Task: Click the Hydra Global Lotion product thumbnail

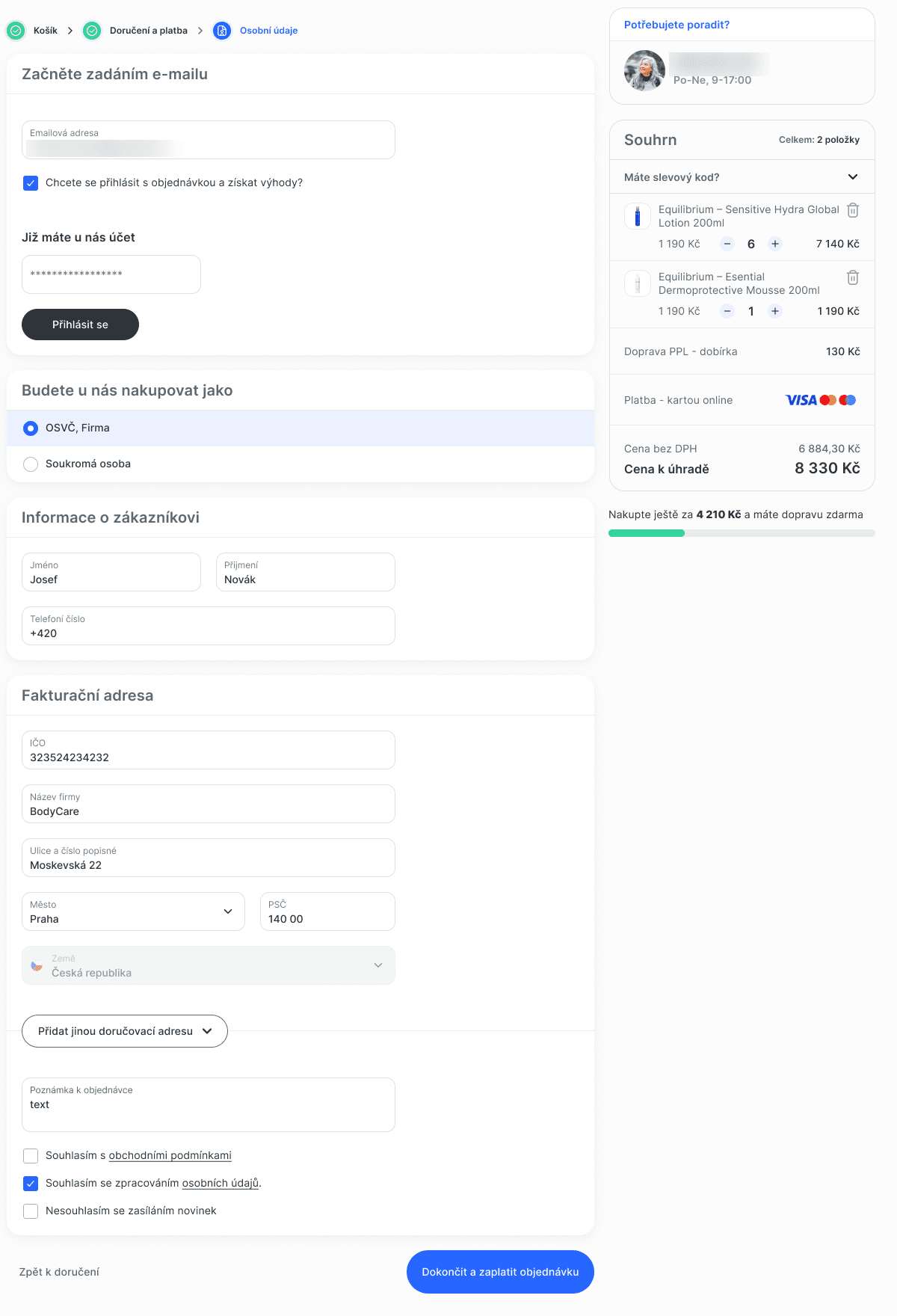Action: (x=638, y=216)
